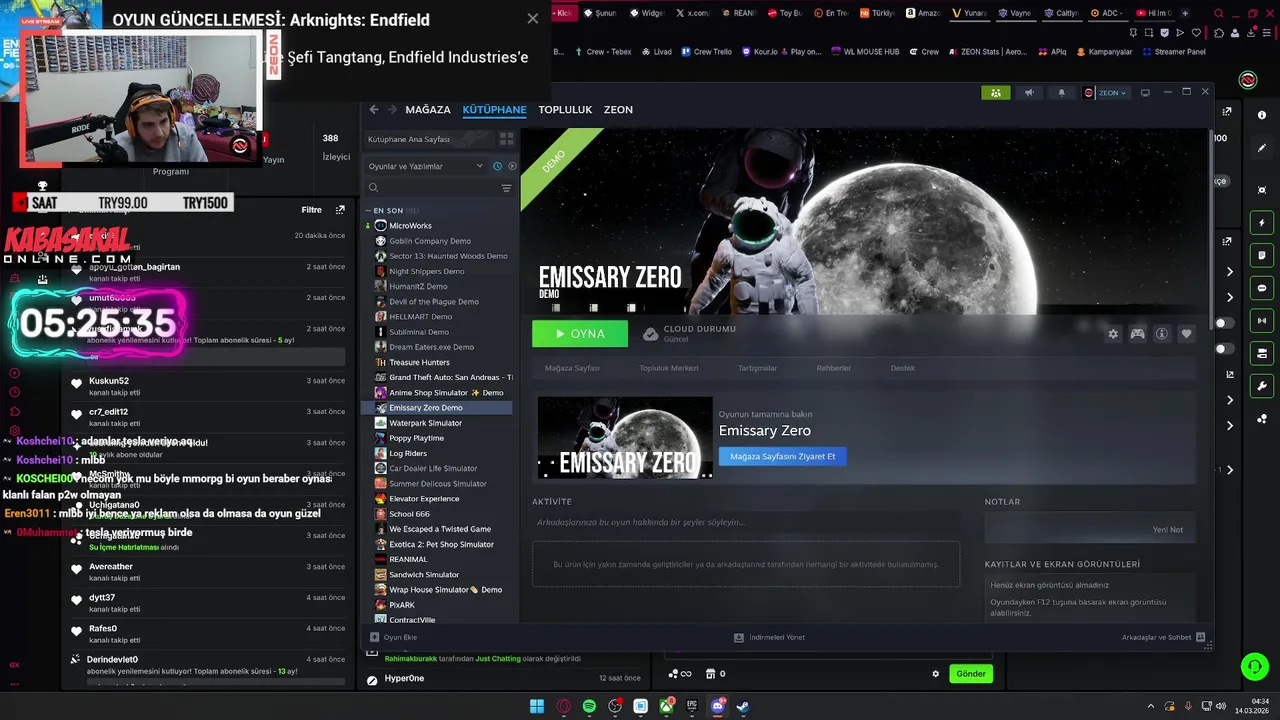The height and width of the screenshot is (720, 1280).
Task: Sort library by recent activity clock icon
Action: click(x=497, y=166)
